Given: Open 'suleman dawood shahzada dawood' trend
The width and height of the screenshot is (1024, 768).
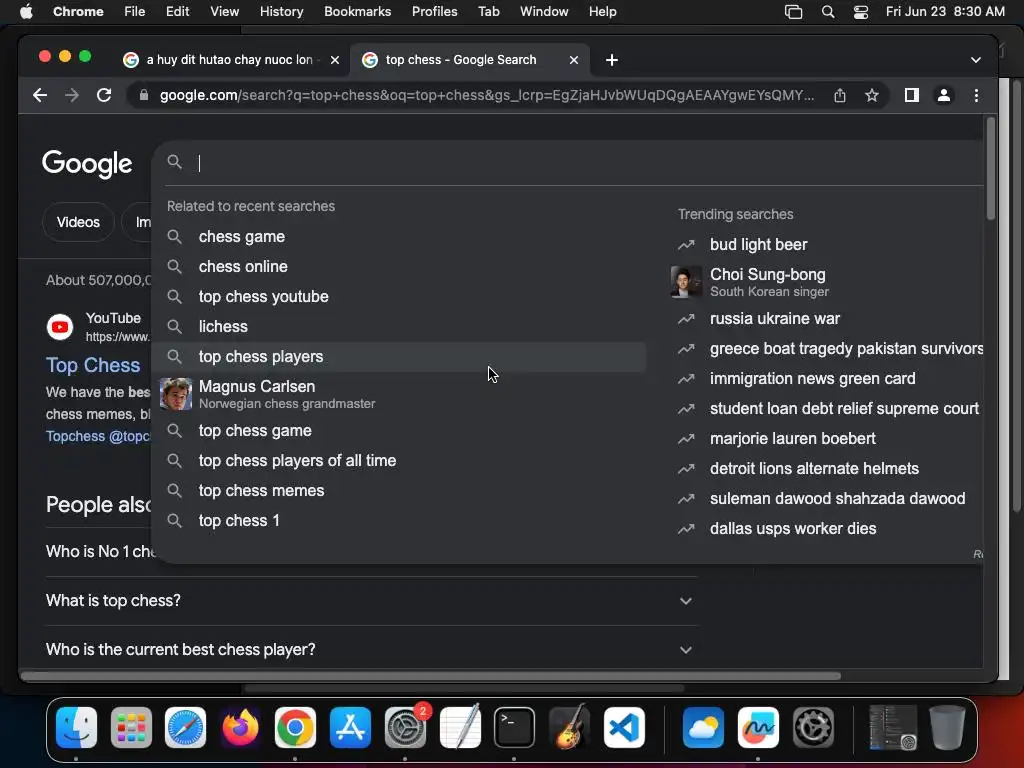Looking at the screenshot, I should point(837,499).
